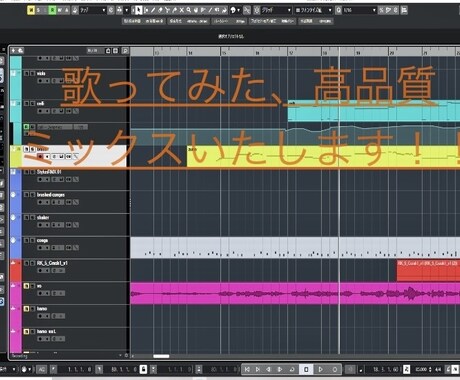Open the dropdown arrow beside hand icon in transport
460x380 pixels.
pyautogui.click(x=30, y=369)
